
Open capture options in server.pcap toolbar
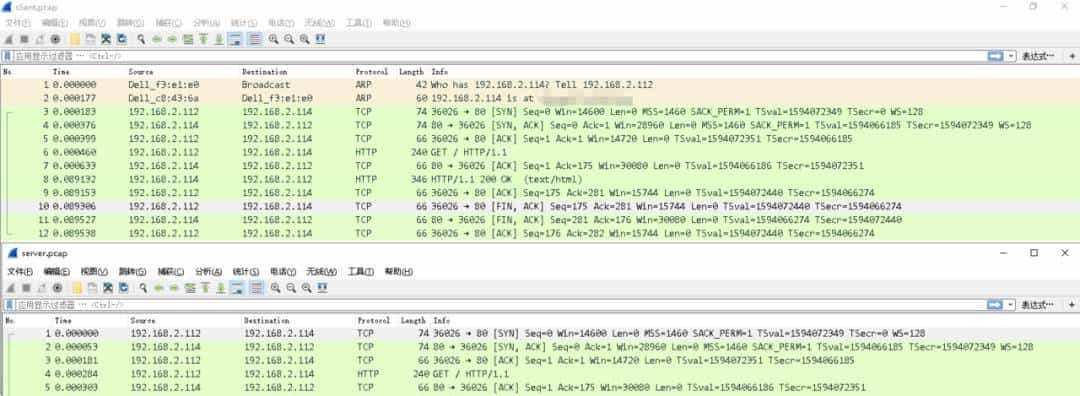pos(57,288)
